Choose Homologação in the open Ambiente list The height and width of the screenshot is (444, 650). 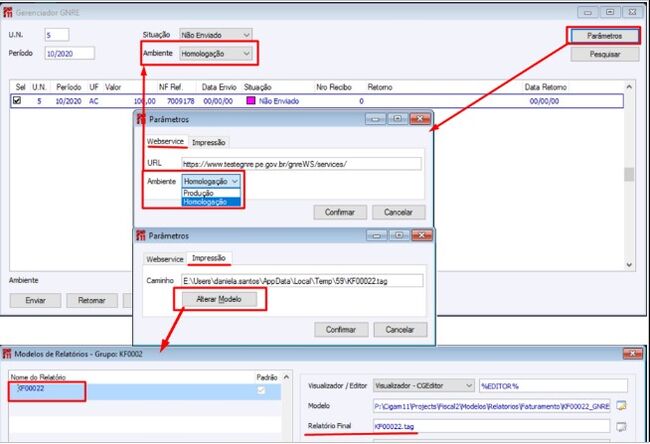coord(211,202)
